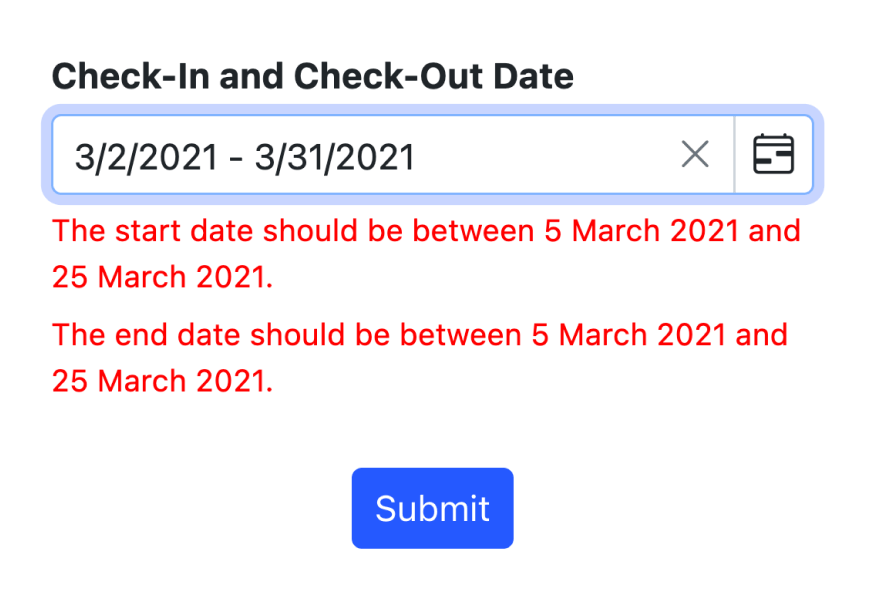Clear the entered dates with the X

pos(695,154)
